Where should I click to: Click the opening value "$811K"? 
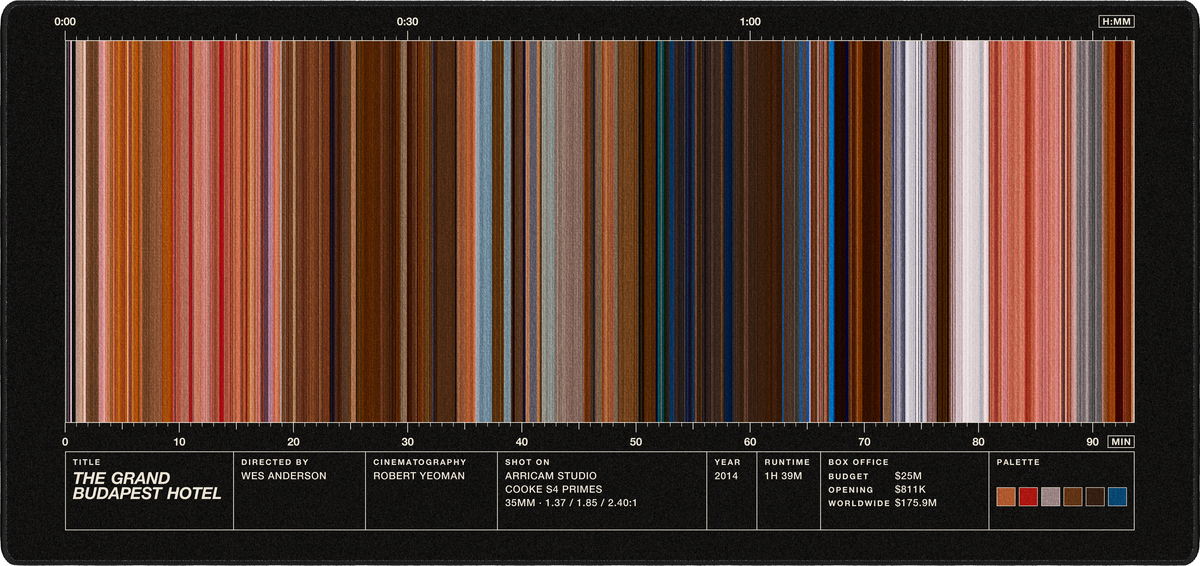click(x=911, y=489)
